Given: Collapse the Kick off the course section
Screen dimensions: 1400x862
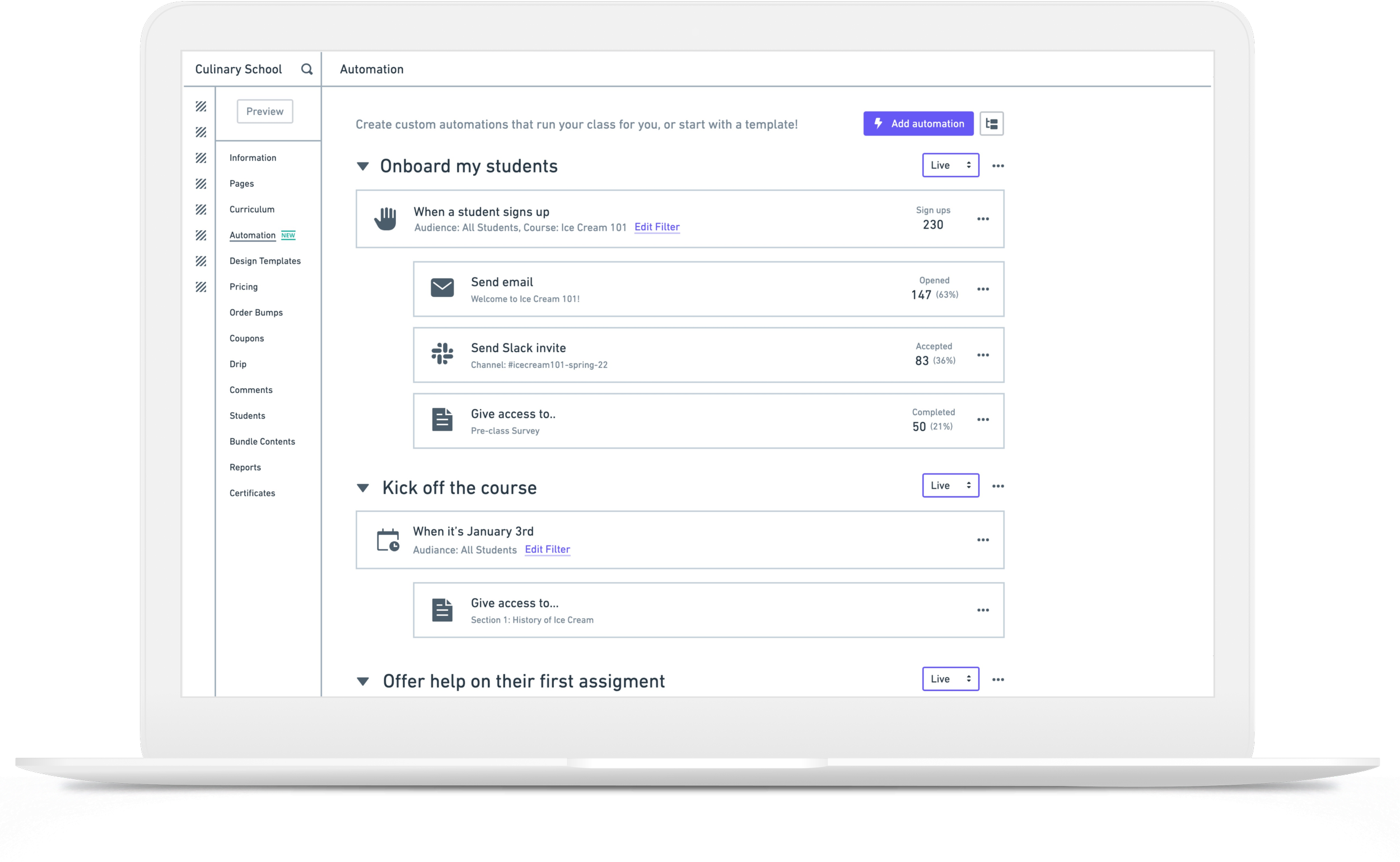Looking at the screenshot, I should pos(362,487).
